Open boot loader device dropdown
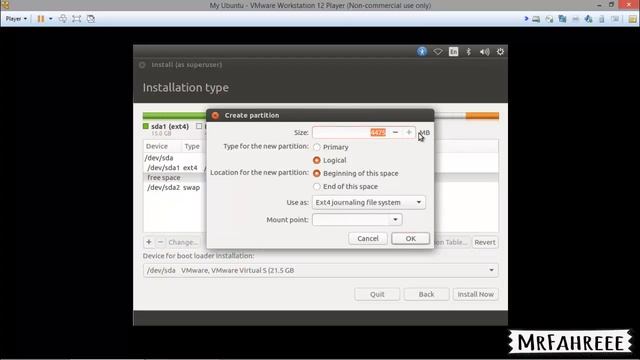640x360 pixels. click(x=320, y=270)
